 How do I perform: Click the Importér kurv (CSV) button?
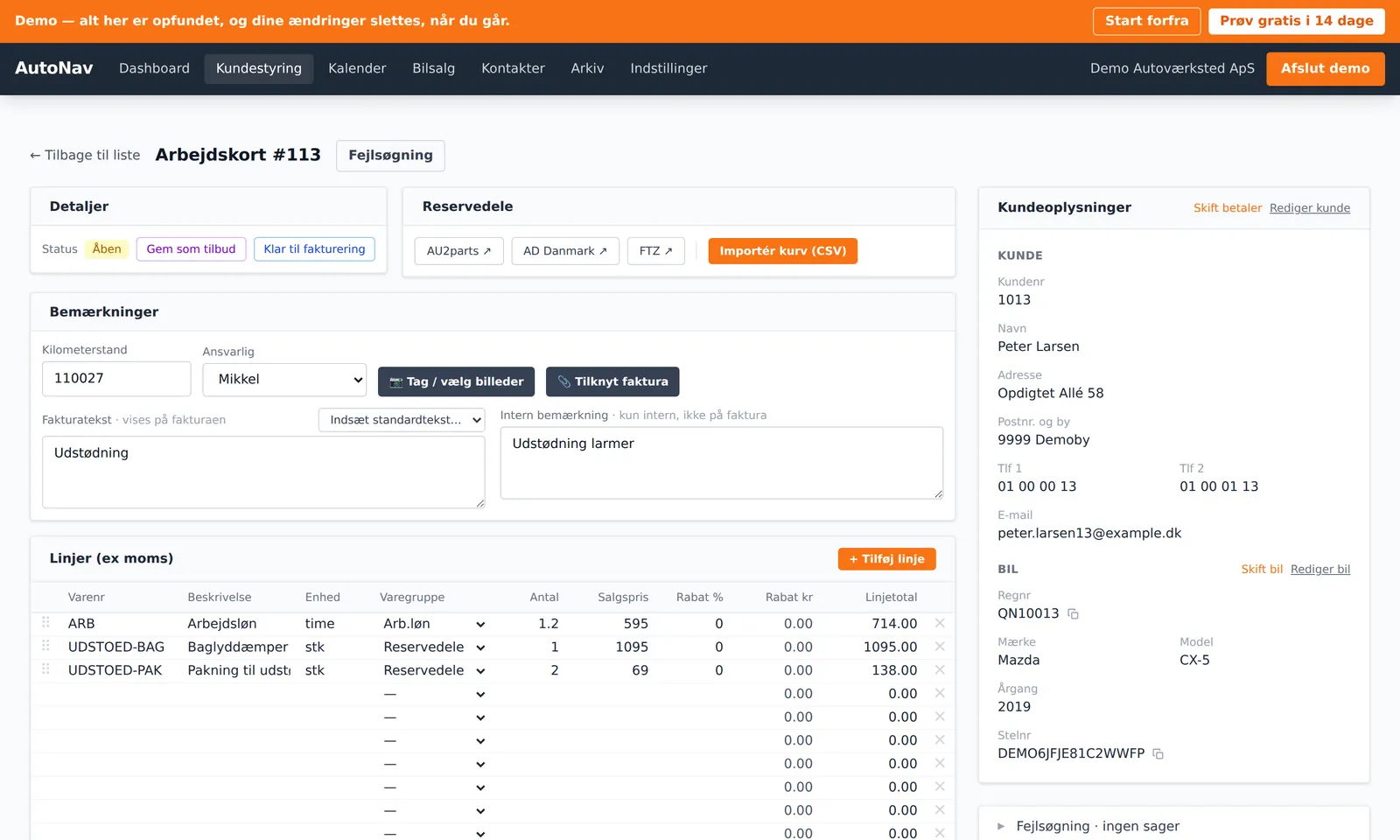[x=783, y=251]
